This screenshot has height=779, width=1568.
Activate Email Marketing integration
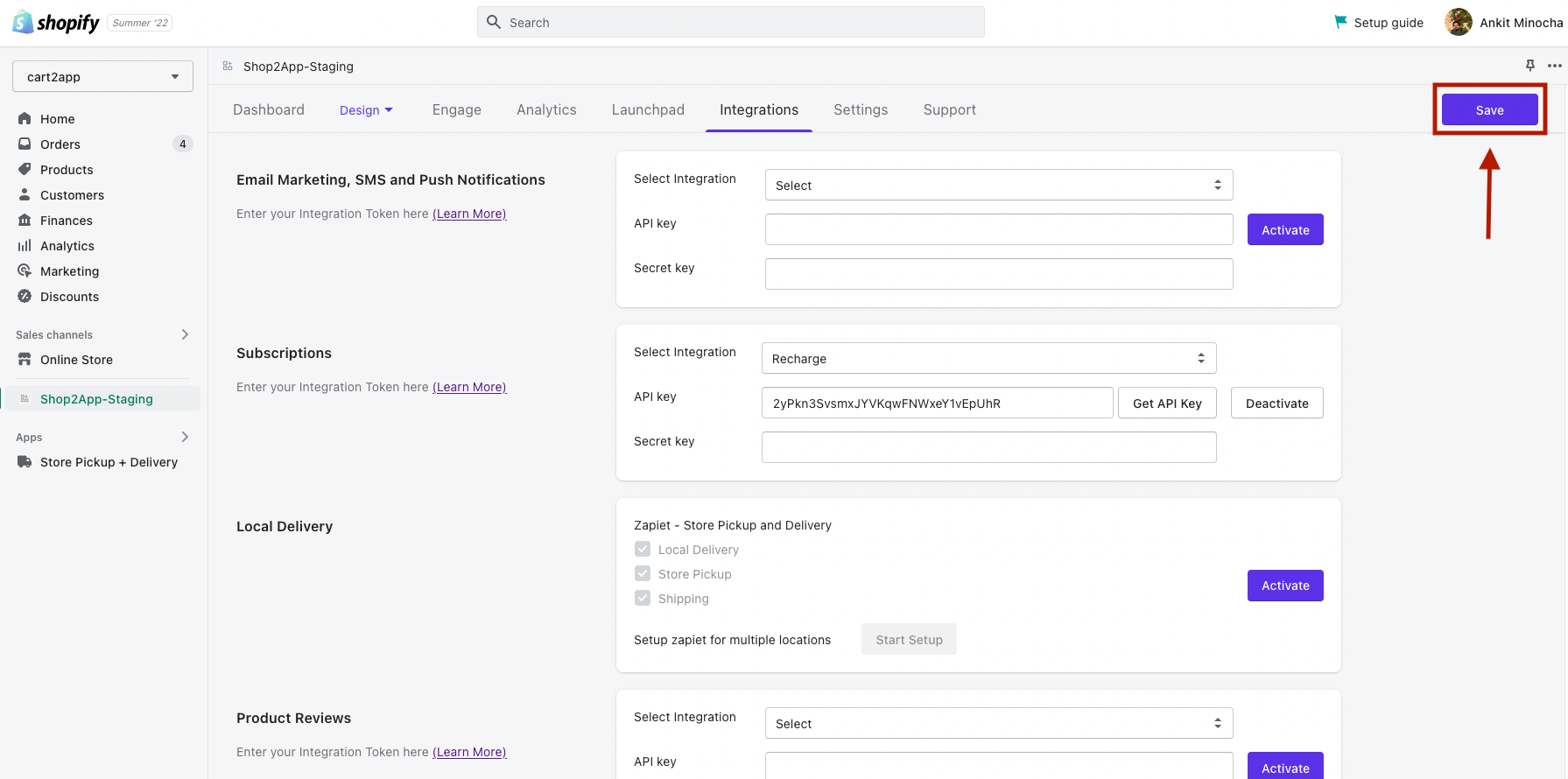pos(1285,229)
